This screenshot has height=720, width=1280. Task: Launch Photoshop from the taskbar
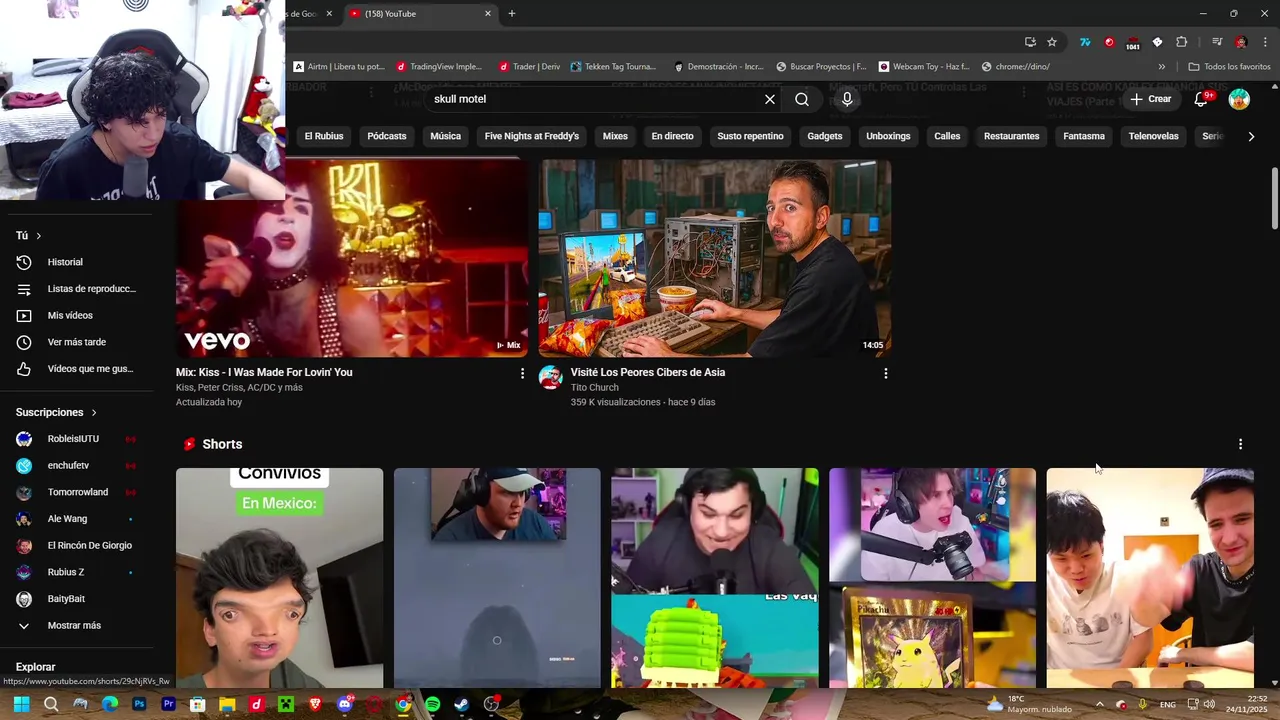point(139,704)
